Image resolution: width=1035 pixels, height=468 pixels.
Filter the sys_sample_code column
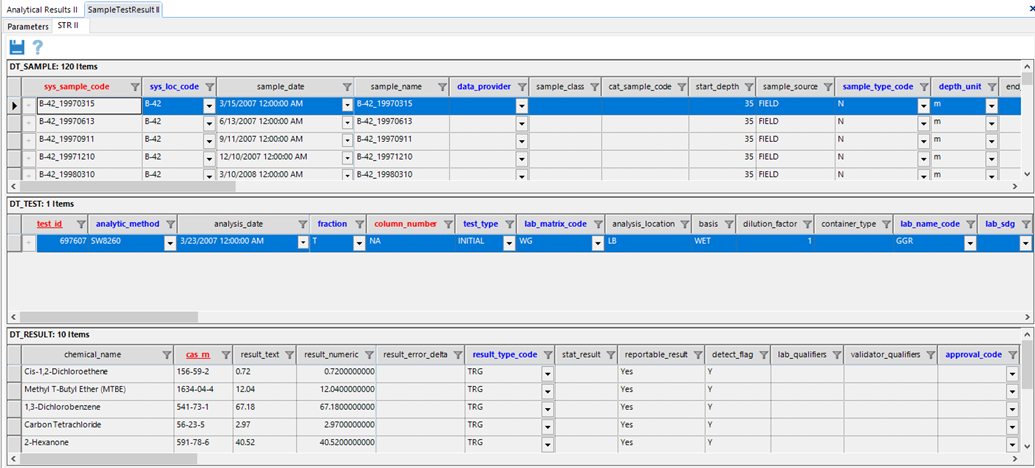(x=129, y=87)
